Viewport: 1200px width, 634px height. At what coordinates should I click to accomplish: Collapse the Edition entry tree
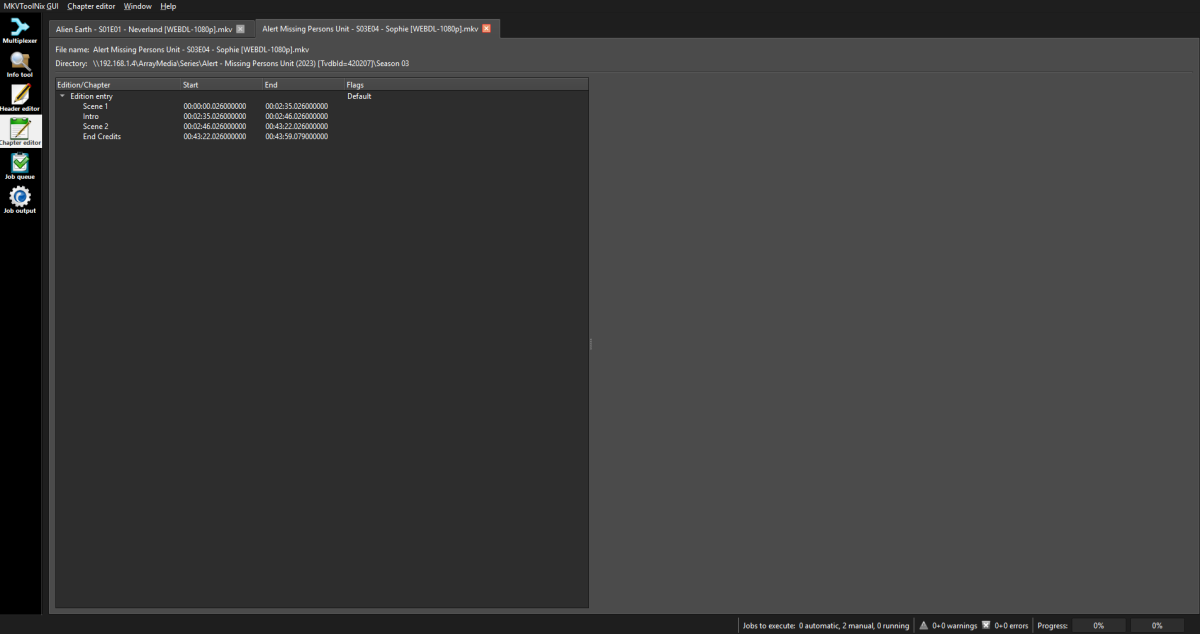tap(61, 96)
